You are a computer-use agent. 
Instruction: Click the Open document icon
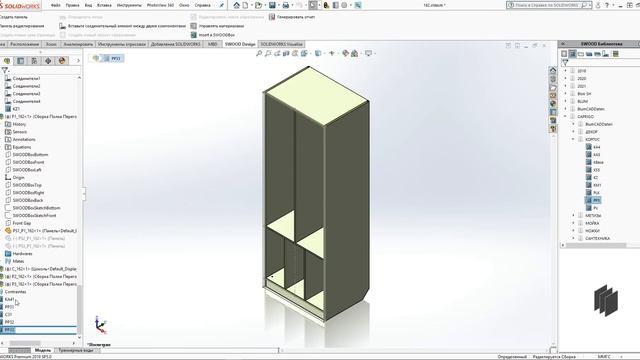[258, 5]
